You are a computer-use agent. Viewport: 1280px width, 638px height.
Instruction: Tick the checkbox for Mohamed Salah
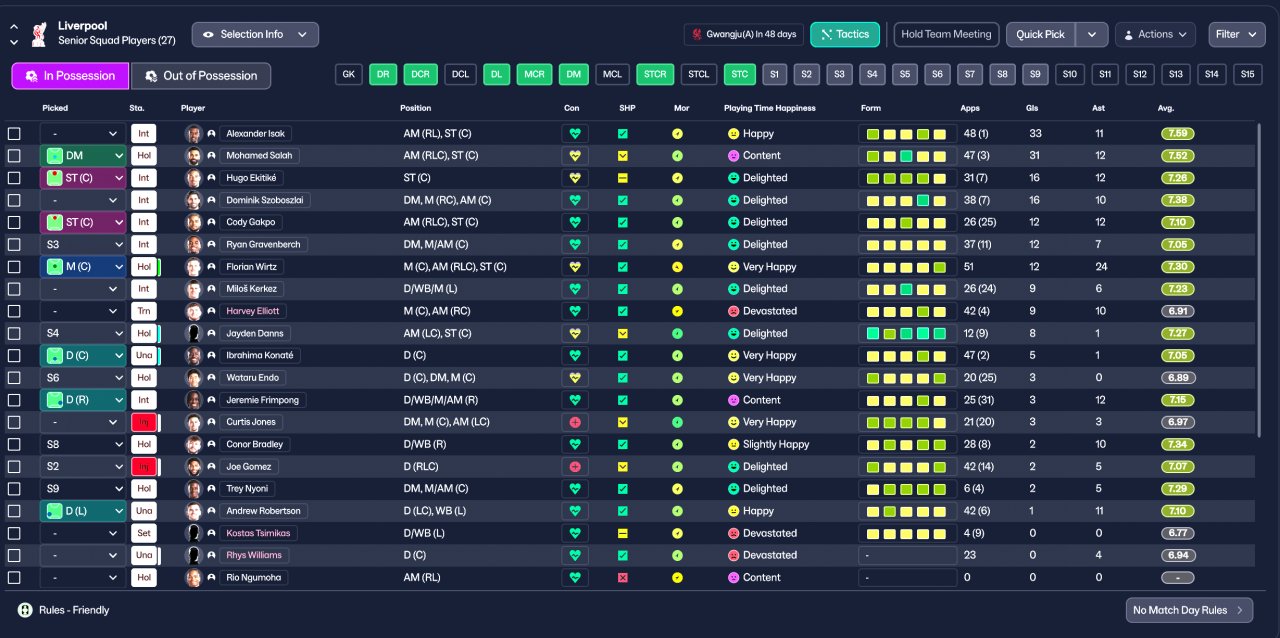(x=14, y=156)
